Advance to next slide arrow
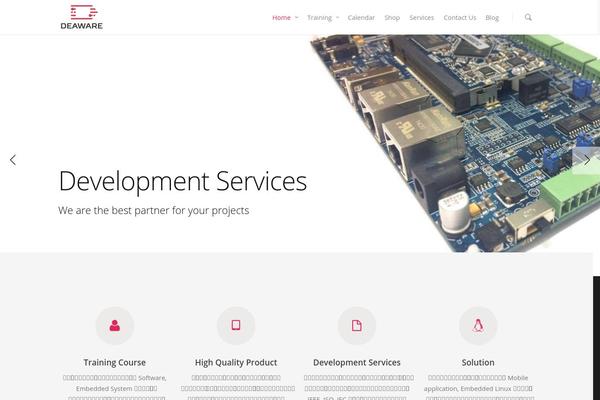Screen dimensions: 600x400 point(587,160)
